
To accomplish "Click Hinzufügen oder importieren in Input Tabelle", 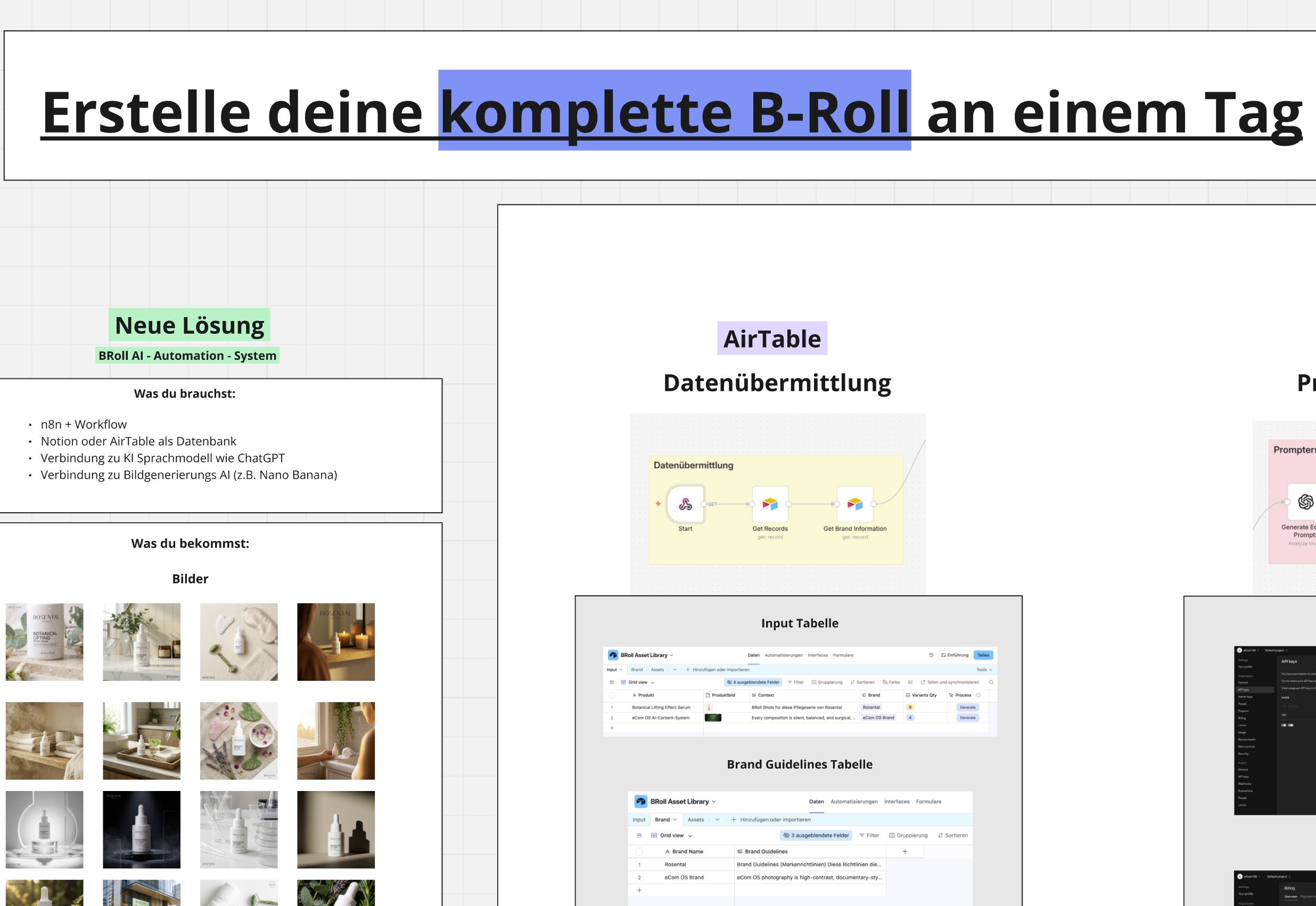I will tap(717, 670).
